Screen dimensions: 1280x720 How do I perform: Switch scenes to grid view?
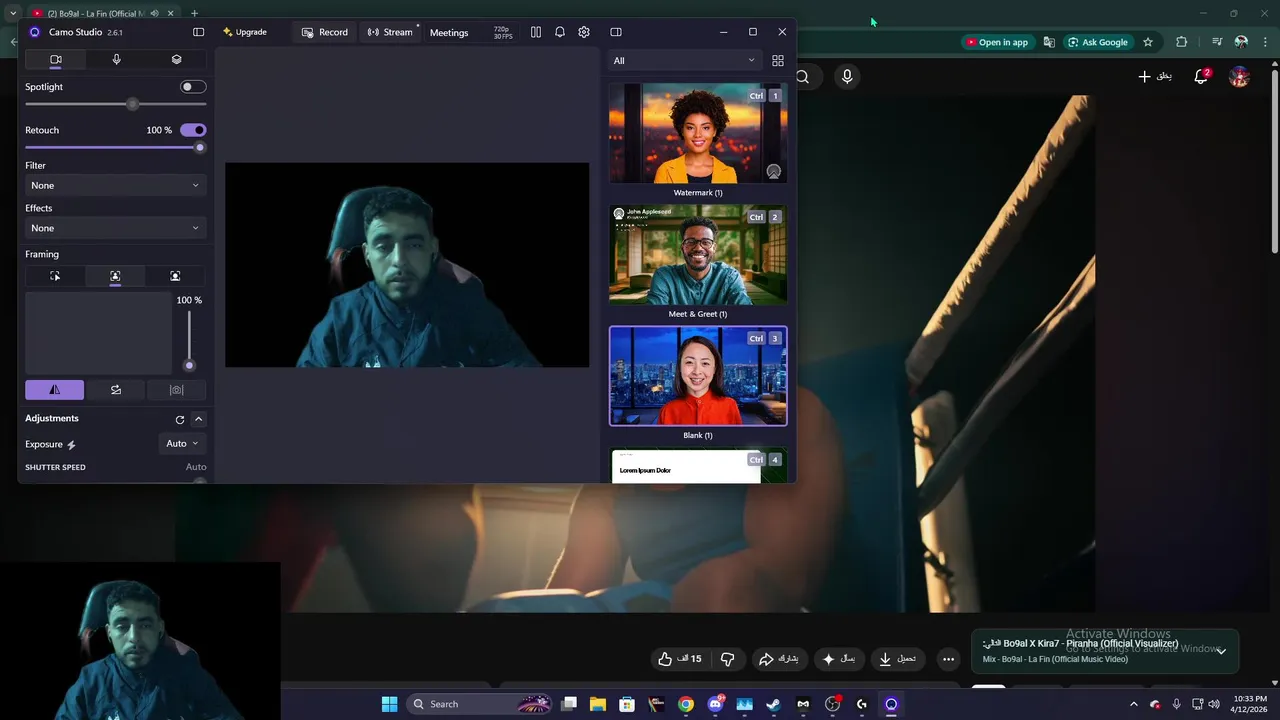point(778,61)
